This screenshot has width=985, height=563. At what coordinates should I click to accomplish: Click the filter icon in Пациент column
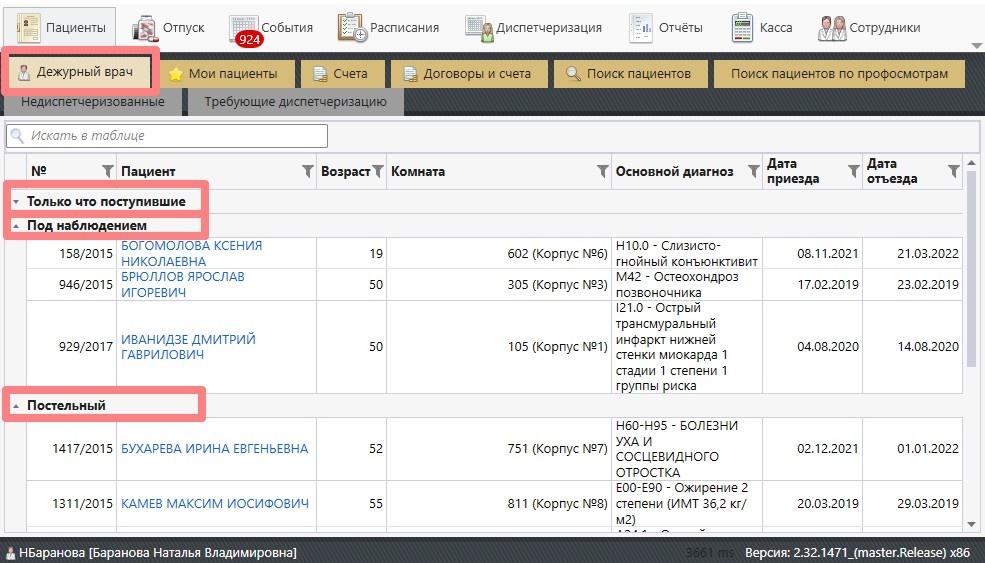(308, 171)
